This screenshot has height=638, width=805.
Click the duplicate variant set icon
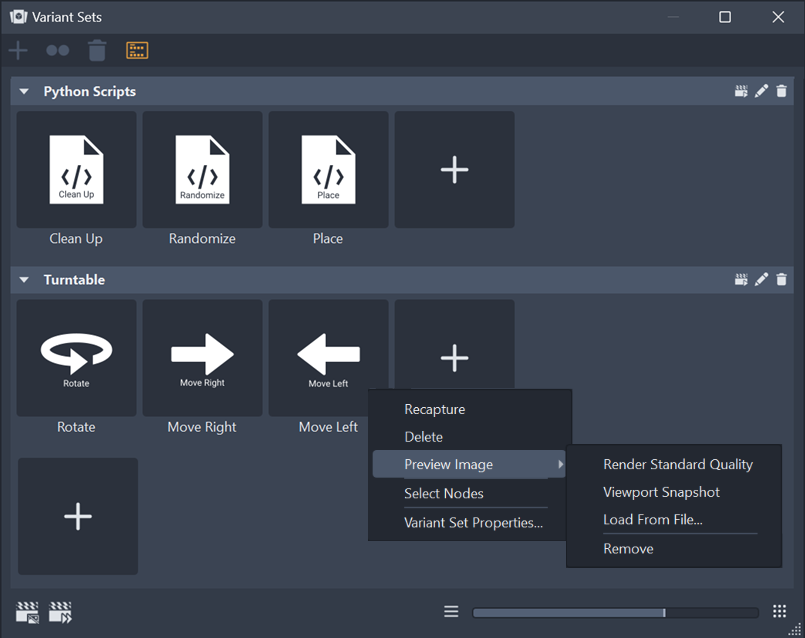[x=58, y=50]
